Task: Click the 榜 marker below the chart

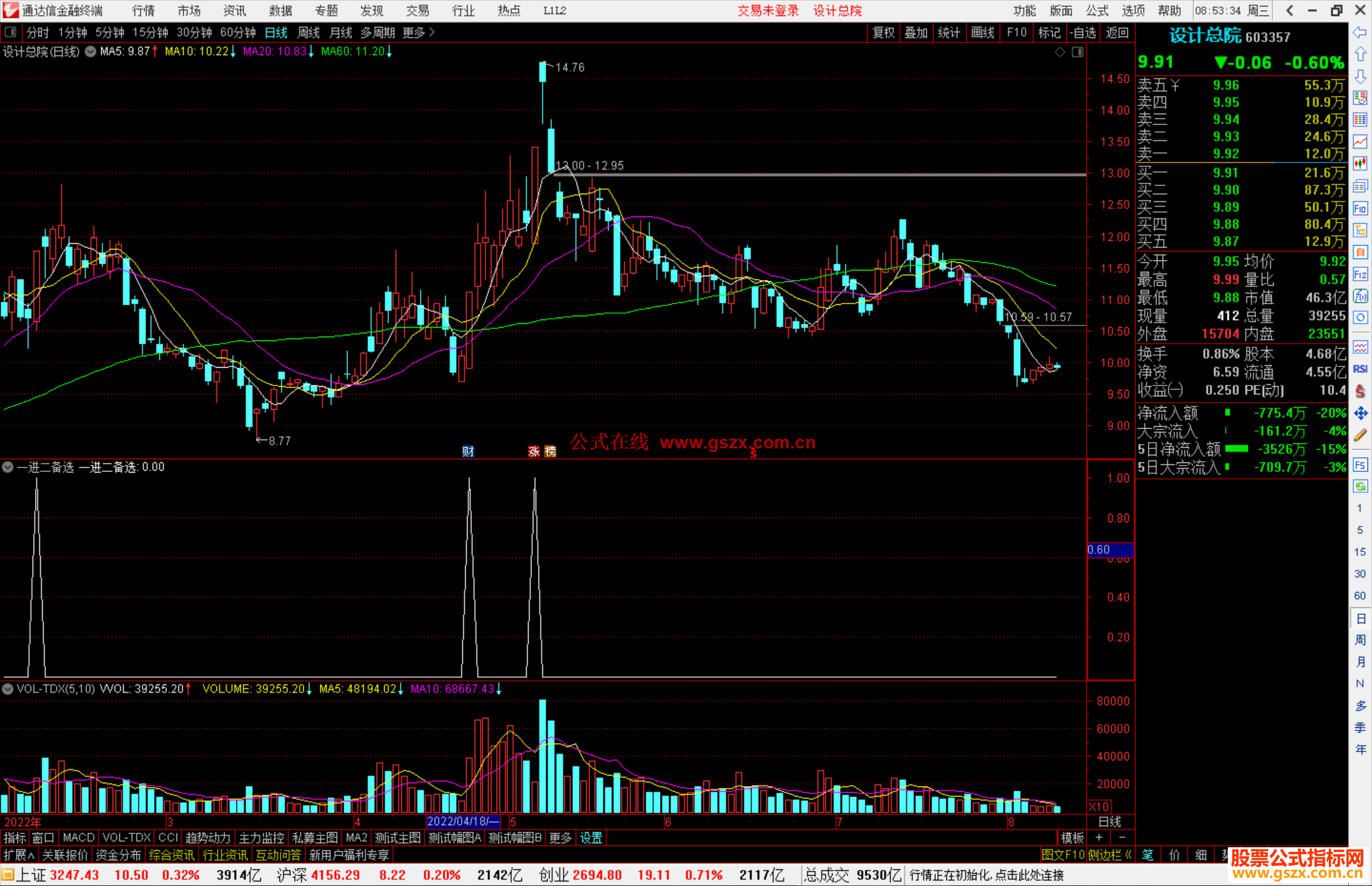Action: pyautogui.click(x=550, y=451)
